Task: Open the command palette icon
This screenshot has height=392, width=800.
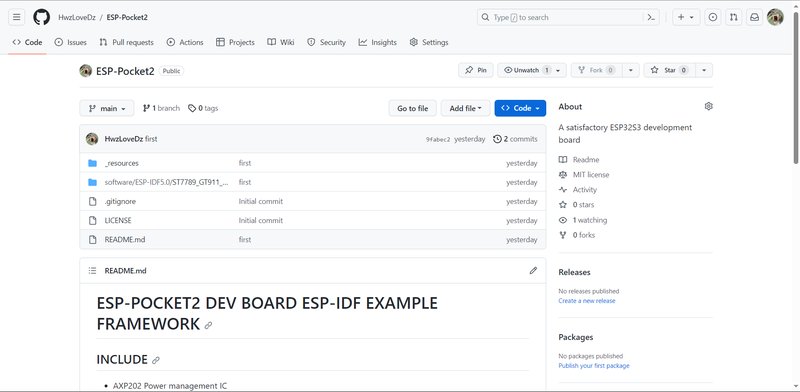Action: 651,17
